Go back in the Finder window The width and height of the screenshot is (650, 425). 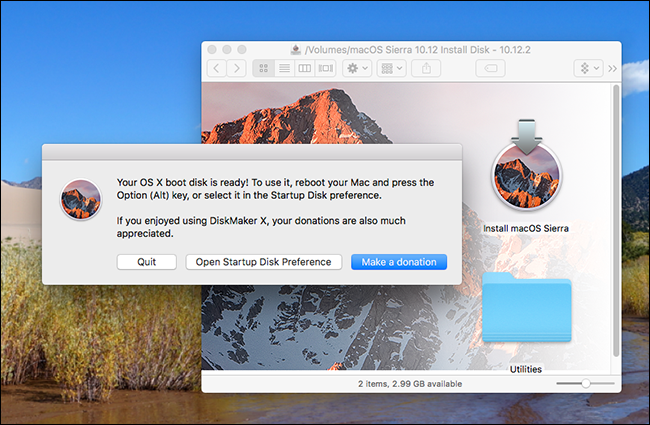216,68
